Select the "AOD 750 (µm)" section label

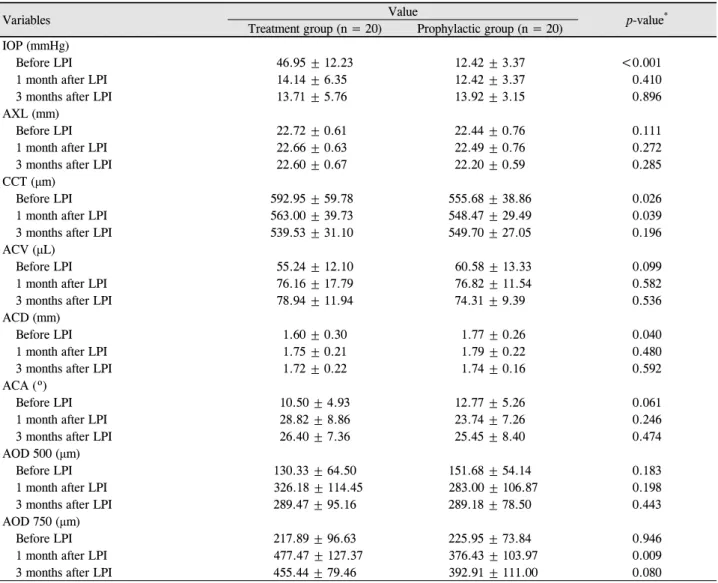[41, 522]
